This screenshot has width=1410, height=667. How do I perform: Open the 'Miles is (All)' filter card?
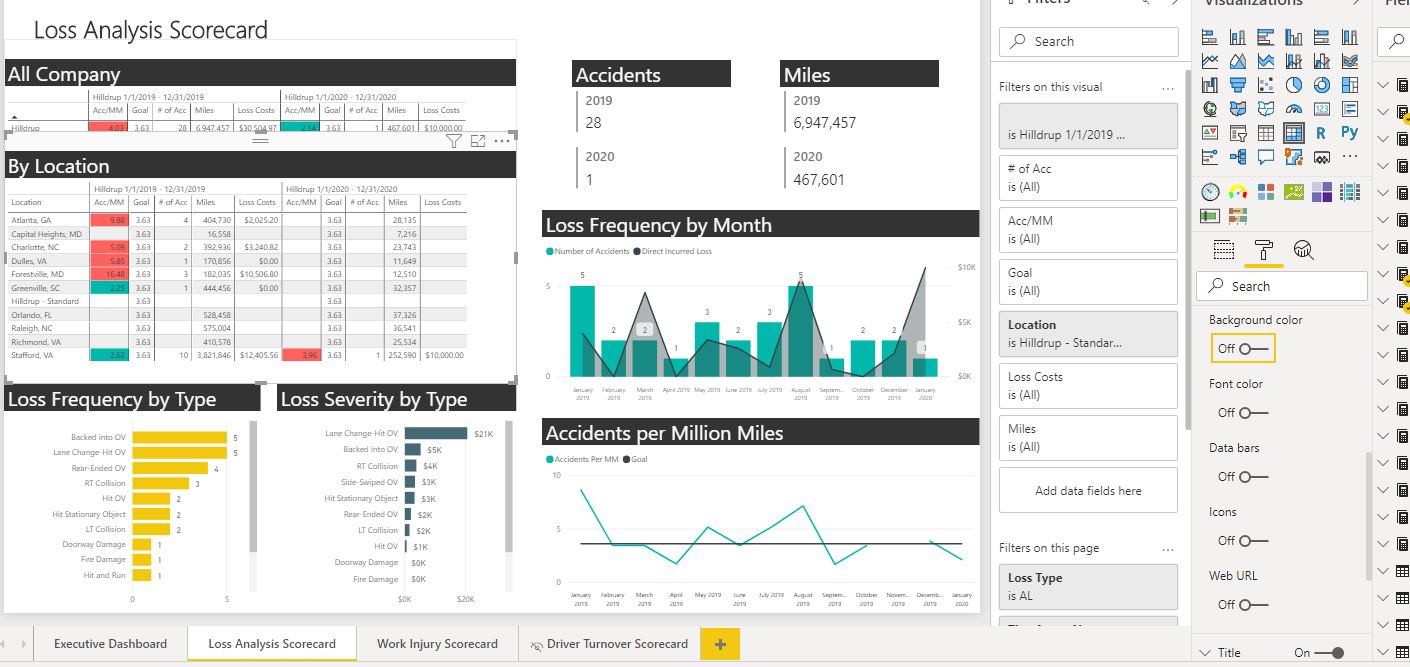coord(1088,438)
